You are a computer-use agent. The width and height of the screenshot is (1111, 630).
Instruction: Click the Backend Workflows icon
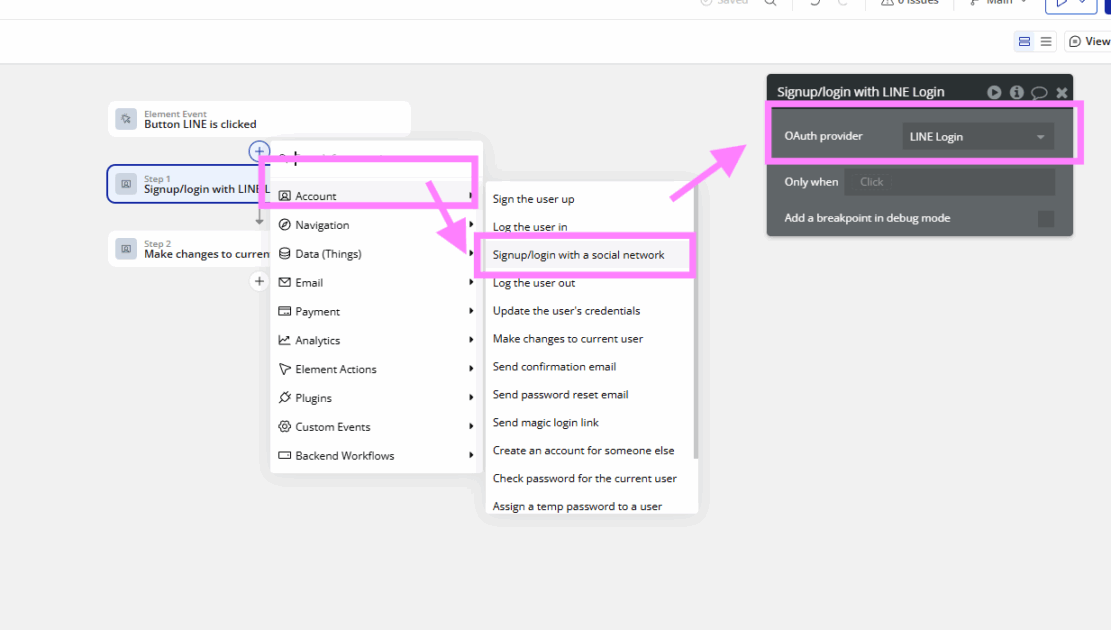(284, 456)
